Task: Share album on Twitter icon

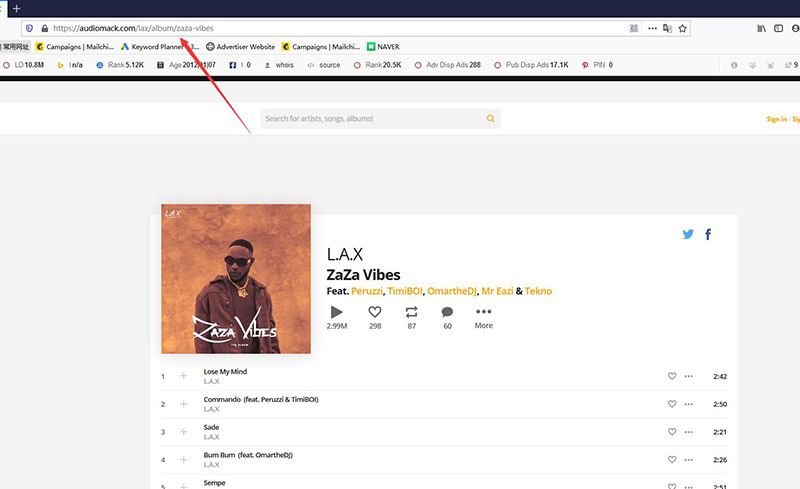Action: (688, 234)
